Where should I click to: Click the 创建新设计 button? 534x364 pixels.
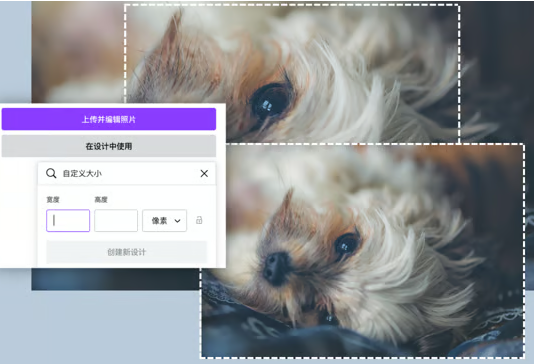126,252
